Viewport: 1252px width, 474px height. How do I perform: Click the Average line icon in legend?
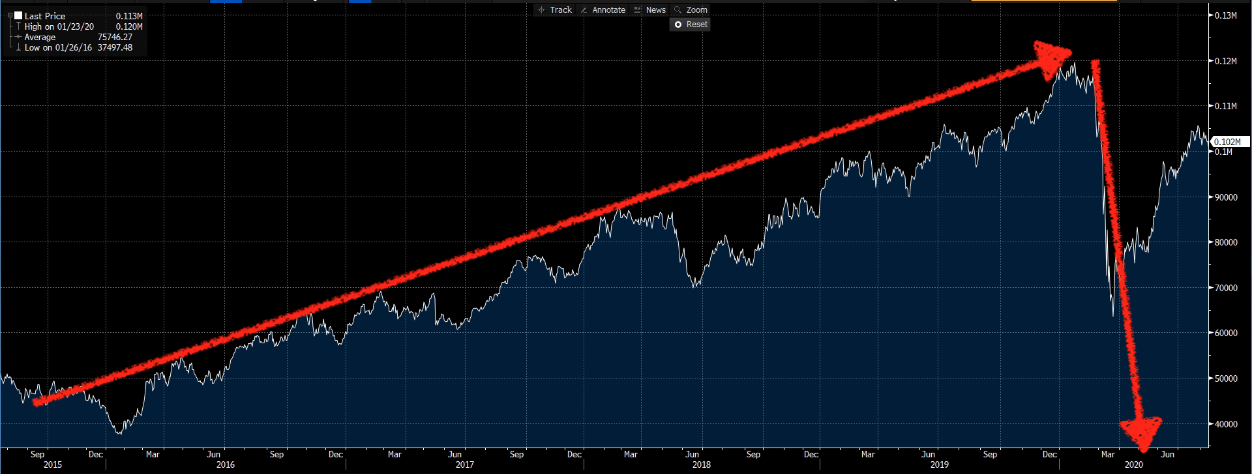pos(18,36)
